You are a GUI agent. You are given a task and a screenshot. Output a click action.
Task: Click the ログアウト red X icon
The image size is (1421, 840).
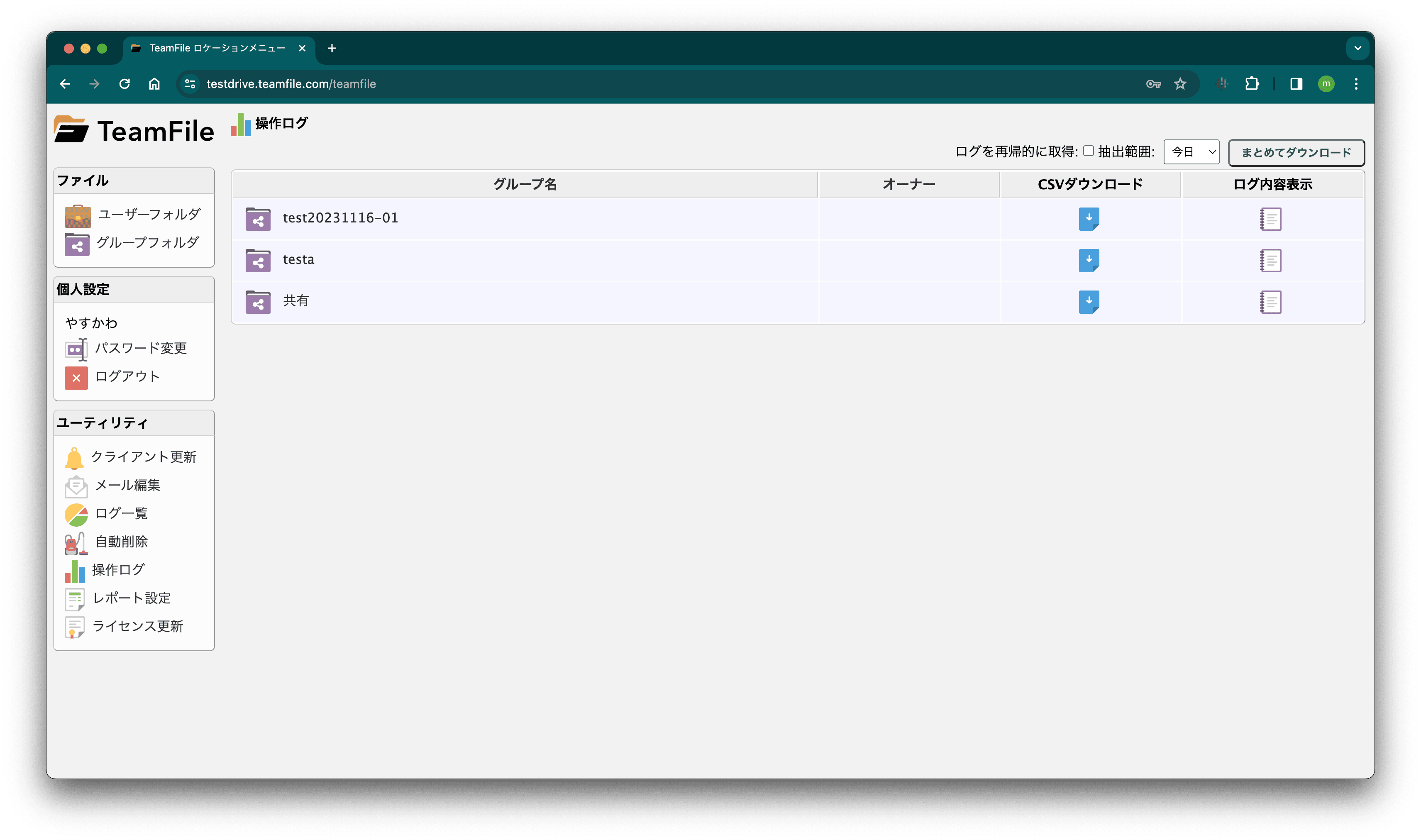tap(76, 378)
